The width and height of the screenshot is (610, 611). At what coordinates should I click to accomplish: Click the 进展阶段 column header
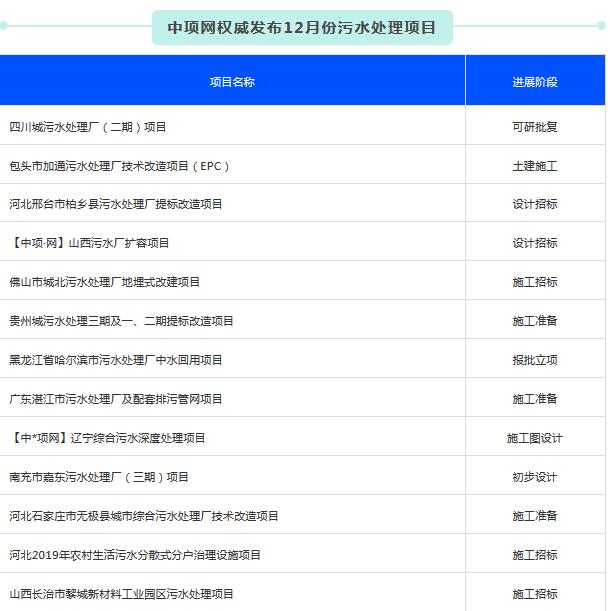click(x=535, y=82)
